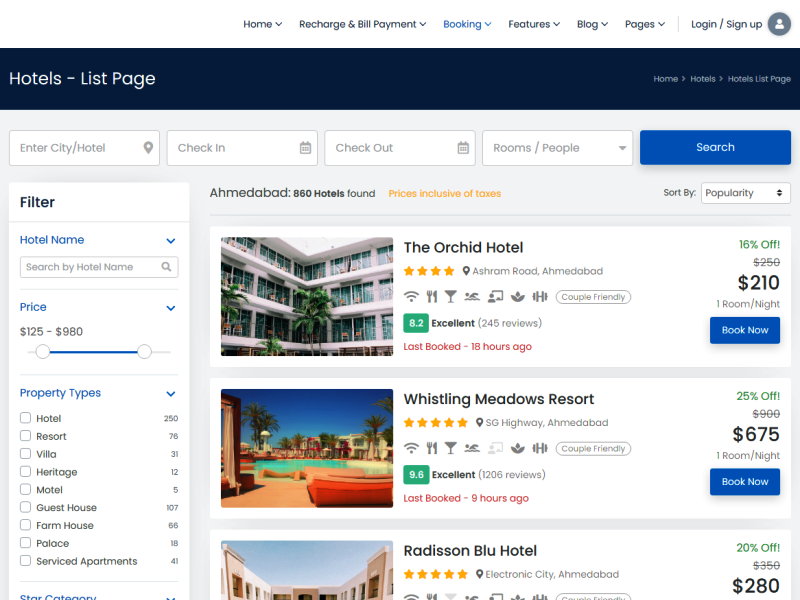
Task: Collapse the Property Types filter section
Action: (170, 393)
